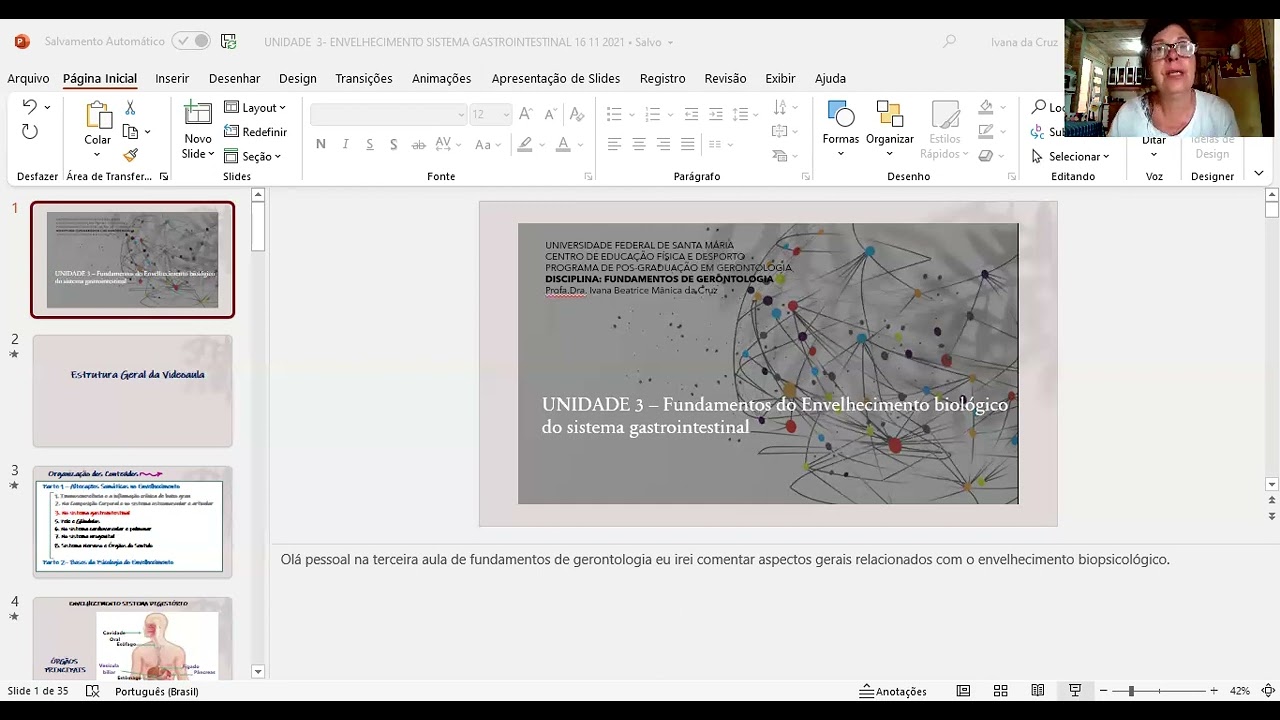Screen dimensions: 1280x720
Task: Click the fit slide to window icon
Action: (1268, 691)
